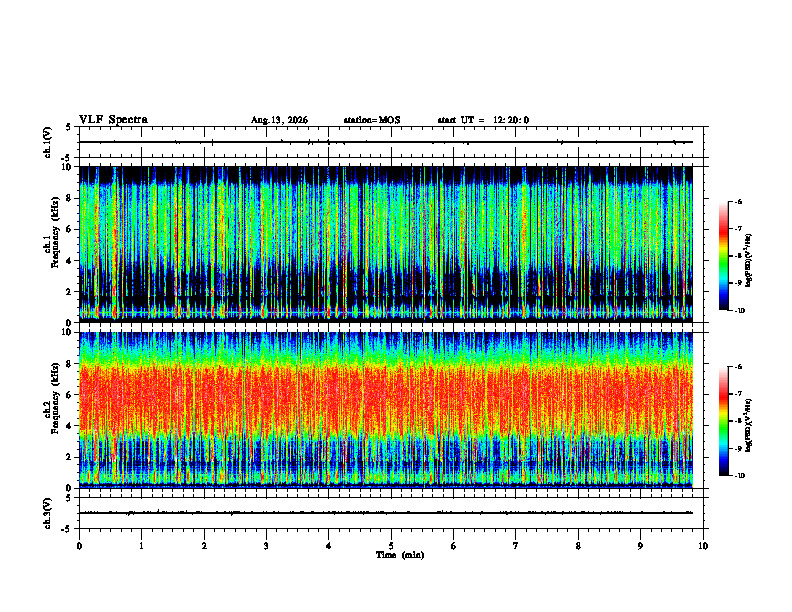Click the -6 label on ch.1 color scale

coord(738,201)
